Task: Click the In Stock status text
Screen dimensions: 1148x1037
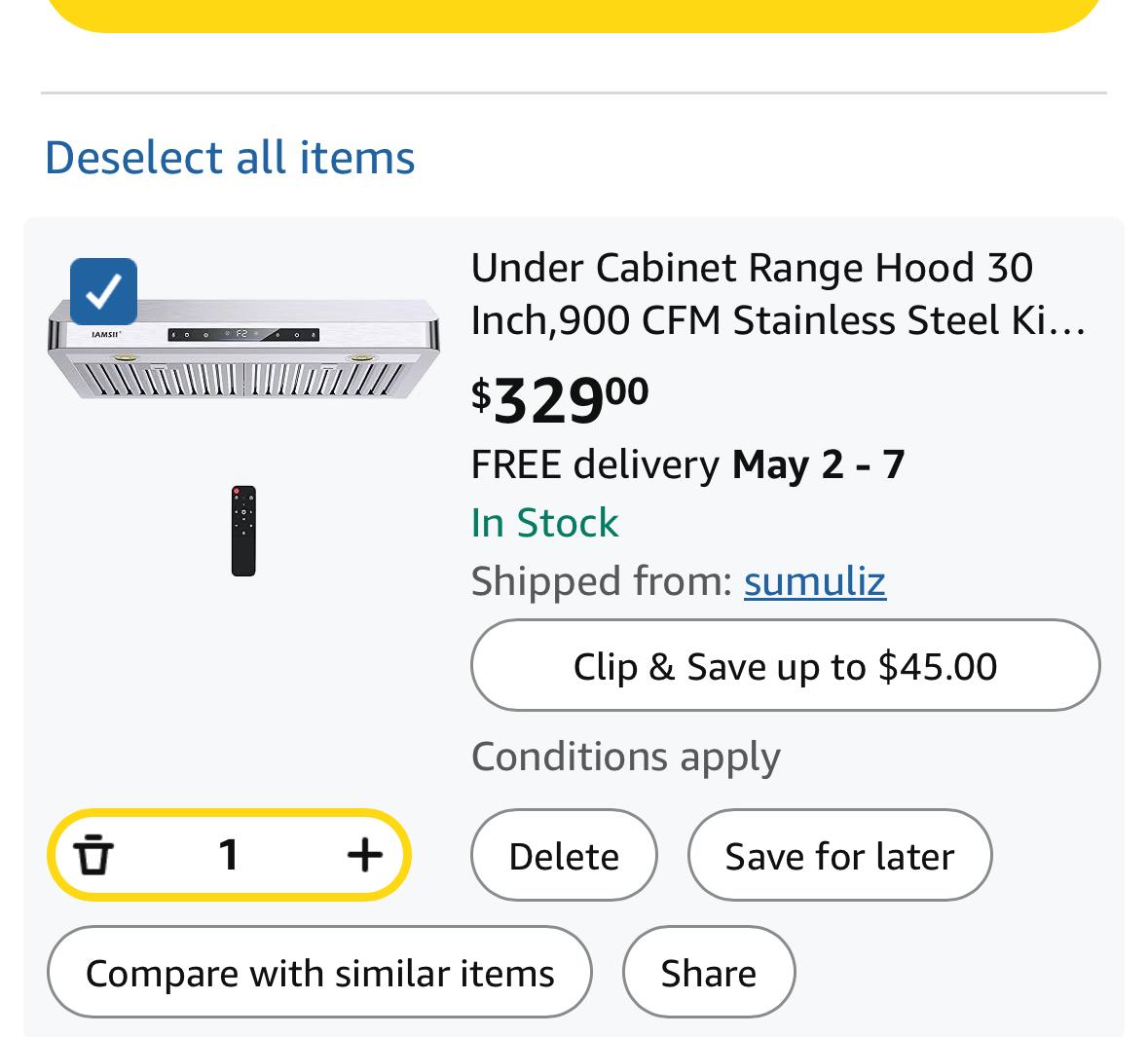Action: click(544, 523)
